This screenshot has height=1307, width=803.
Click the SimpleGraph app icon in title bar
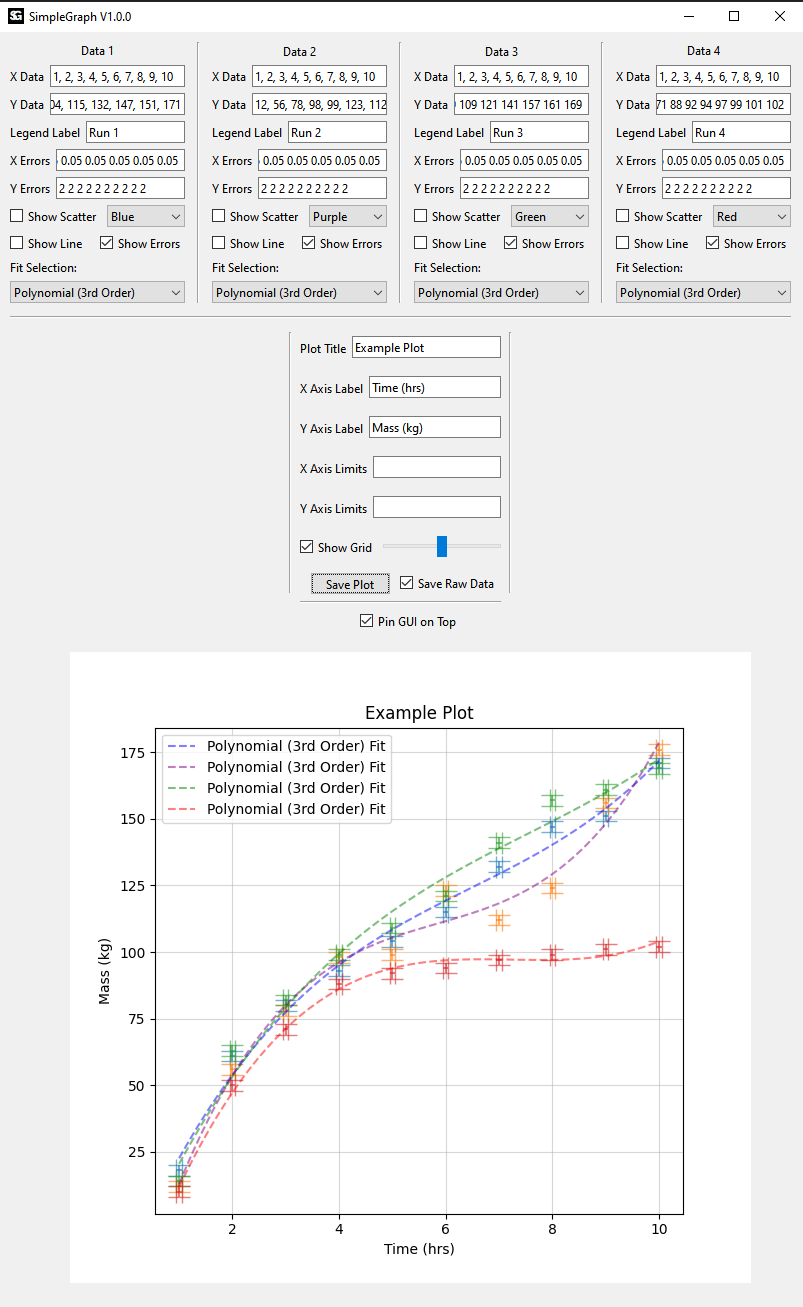[x=16, y=16]
